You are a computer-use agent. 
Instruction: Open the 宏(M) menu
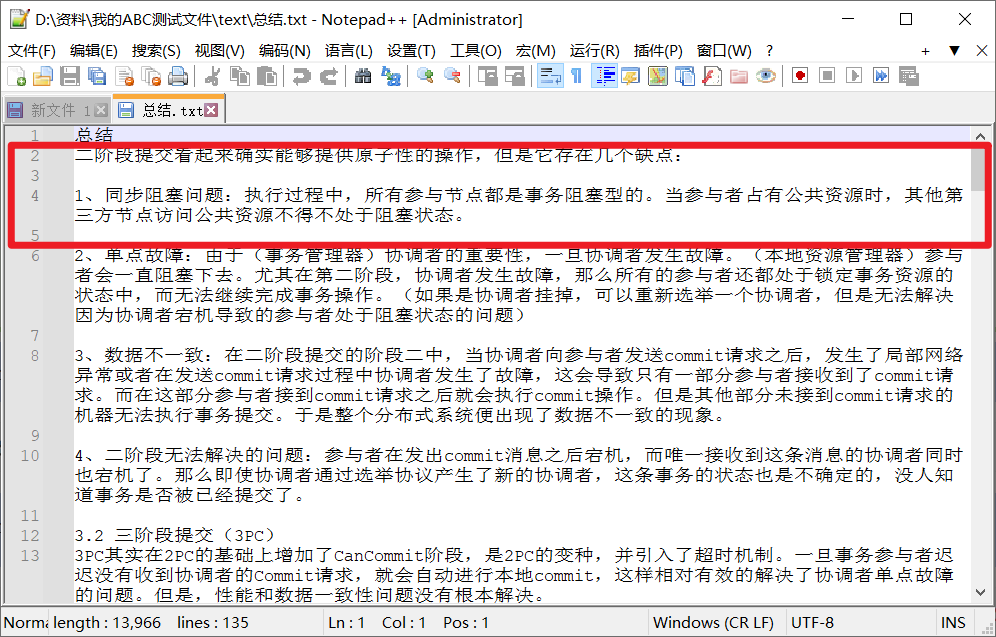[x=535, y=51]
